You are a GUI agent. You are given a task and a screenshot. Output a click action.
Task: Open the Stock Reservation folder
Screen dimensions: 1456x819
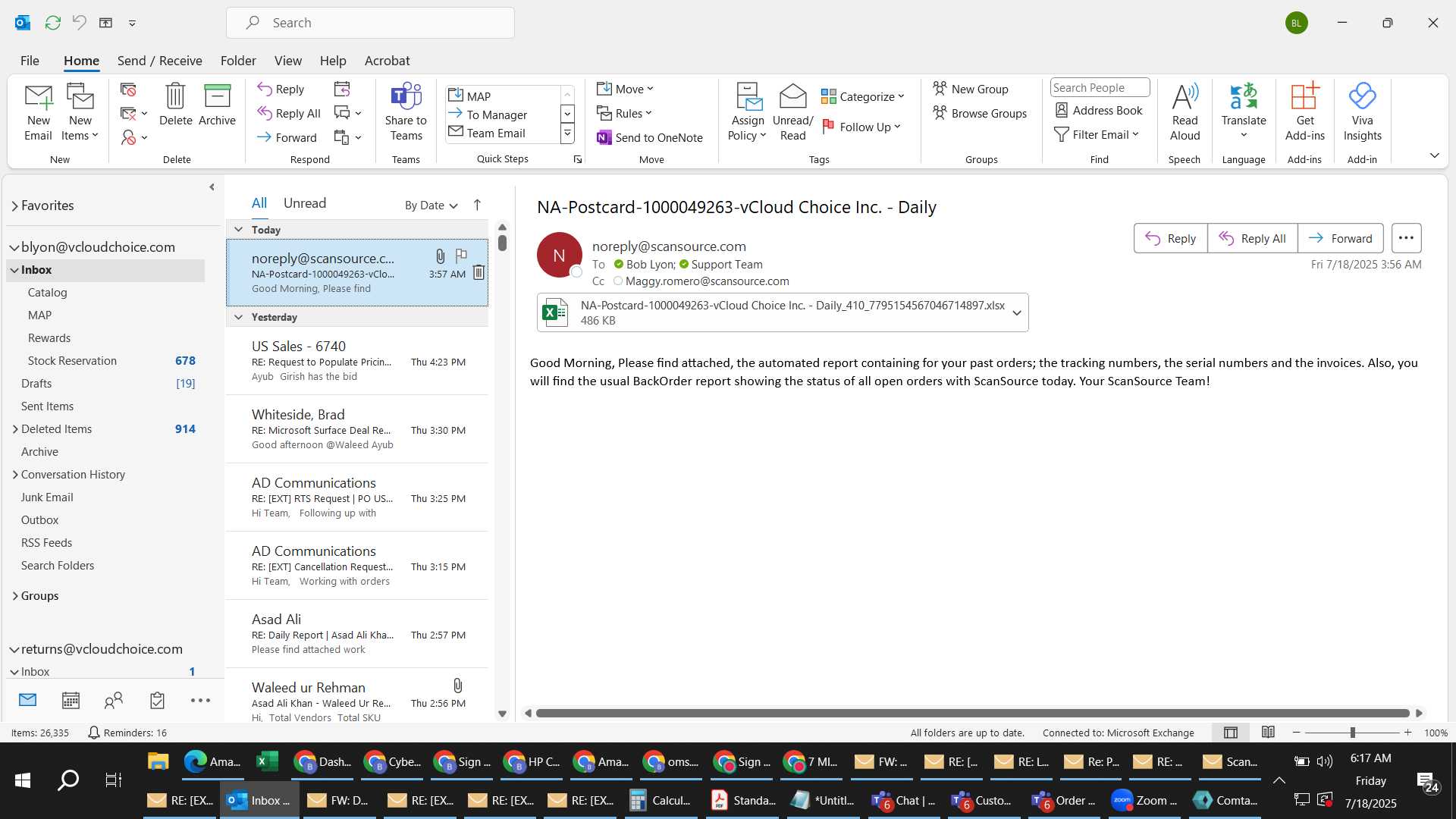point(72,361)
